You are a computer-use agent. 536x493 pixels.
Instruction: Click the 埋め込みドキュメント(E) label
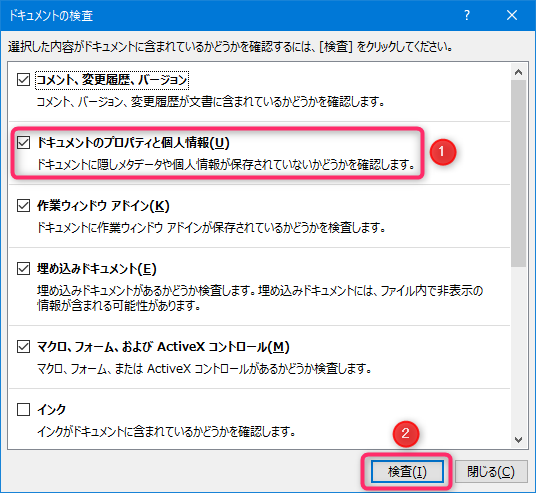(97, 269)
